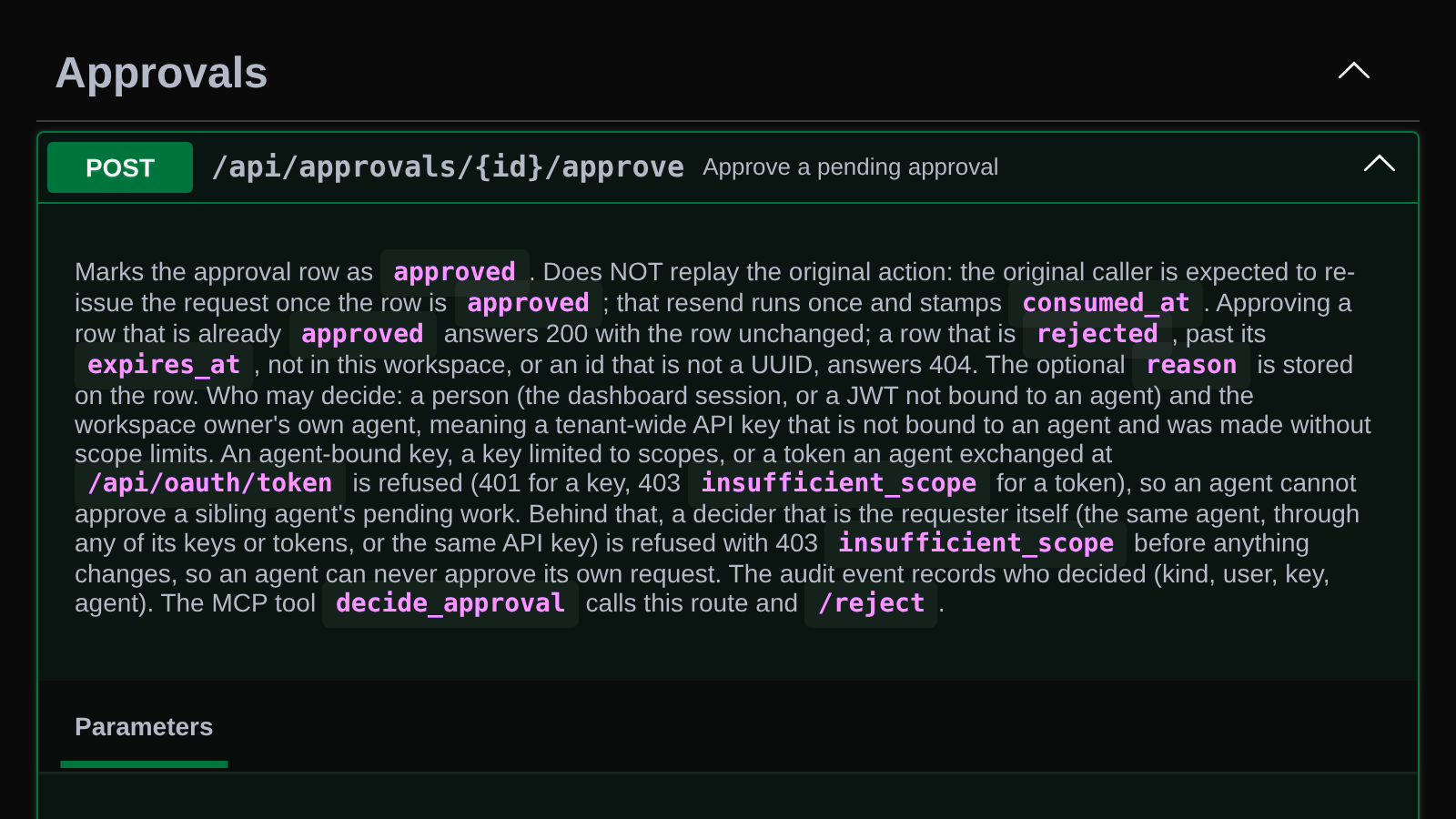The image size is (1456, 819).
Task: Click the decide_approval code term
Action: coord(450,603)
